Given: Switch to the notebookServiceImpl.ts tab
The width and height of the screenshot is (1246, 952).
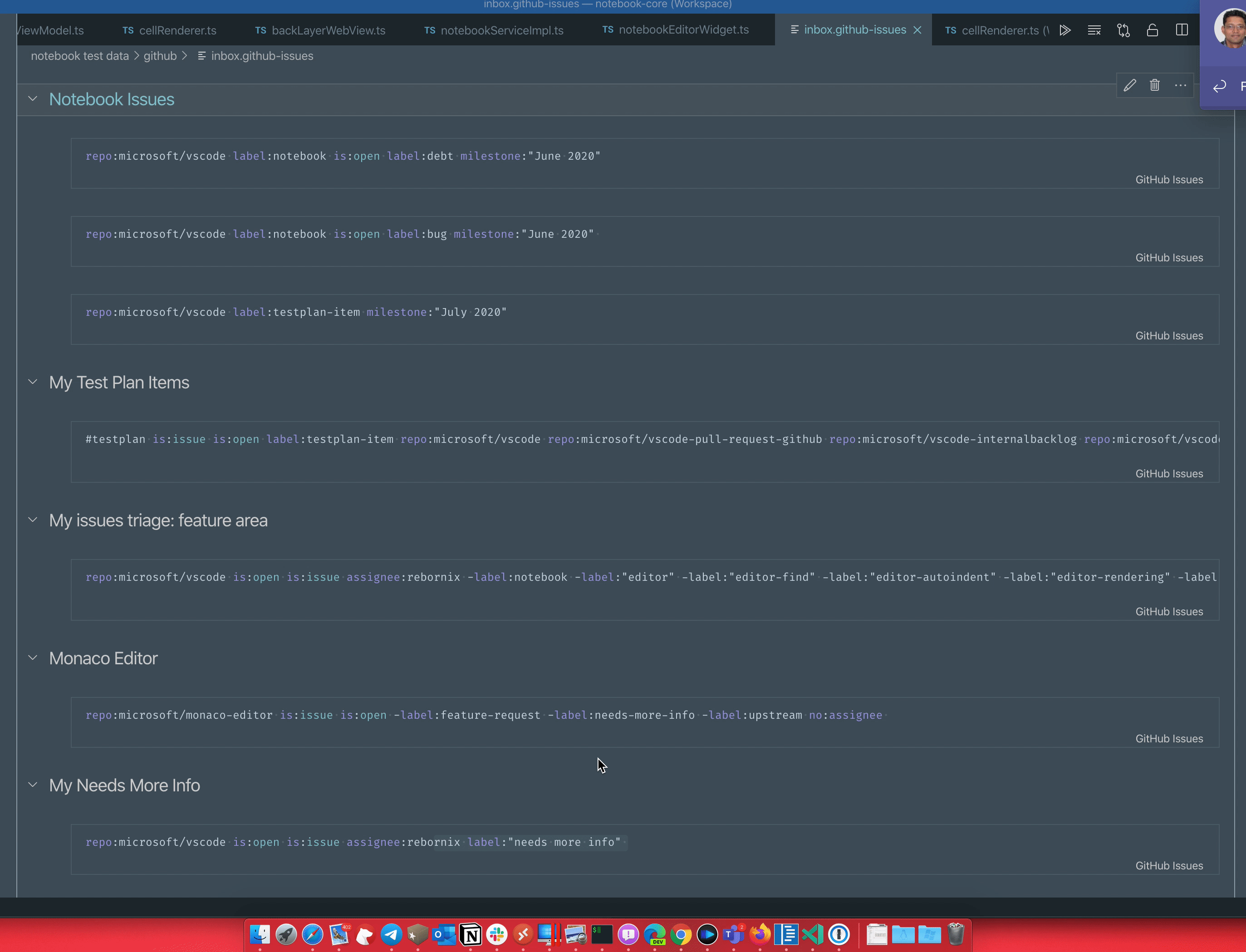Looking at the screenshot, I should 494,30.
